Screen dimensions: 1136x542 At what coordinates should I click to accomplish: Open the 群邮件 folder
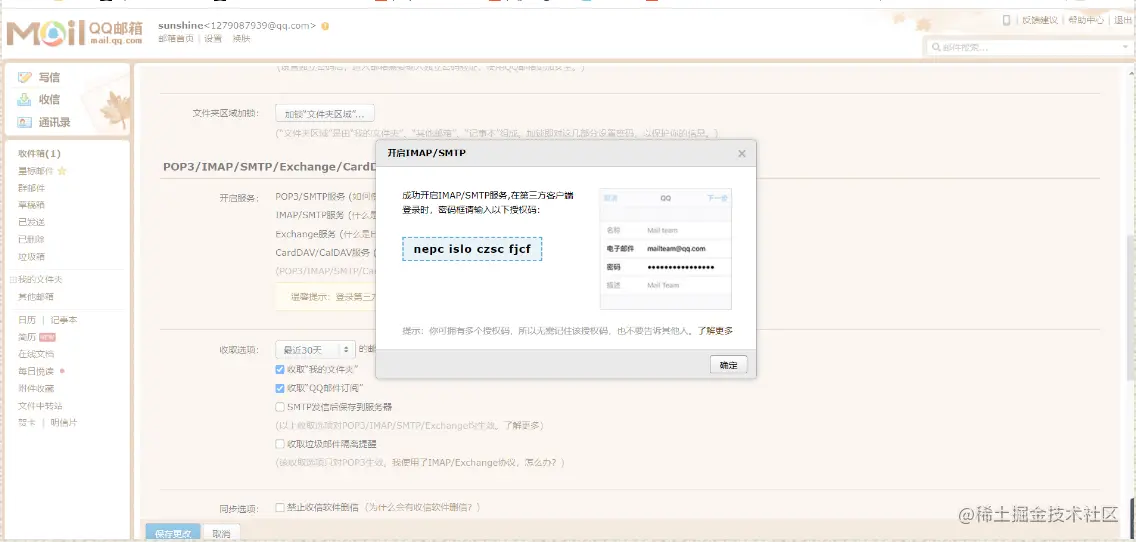(32, 188)
